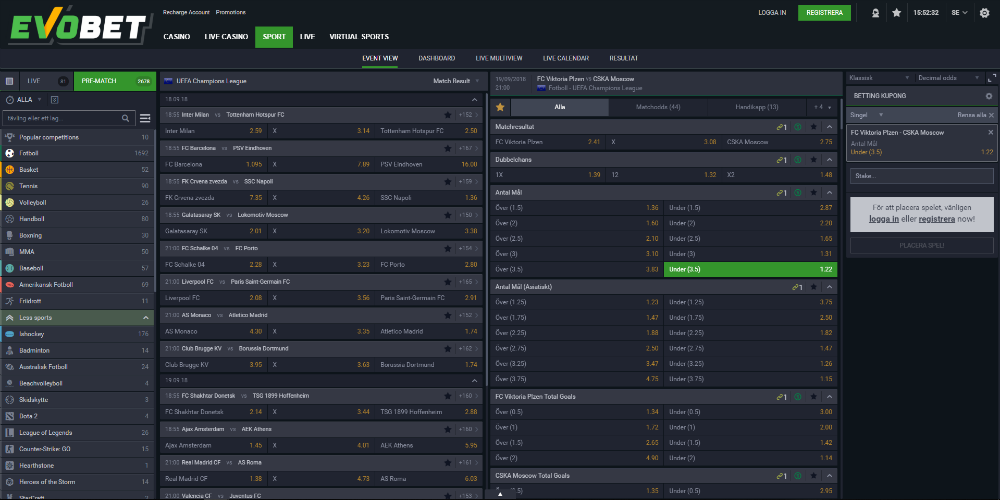Favorite Liverpool FC vs Paris Saint-Germain match
The width and height of the screenshot is (1000, 500).
click(448, 281)
